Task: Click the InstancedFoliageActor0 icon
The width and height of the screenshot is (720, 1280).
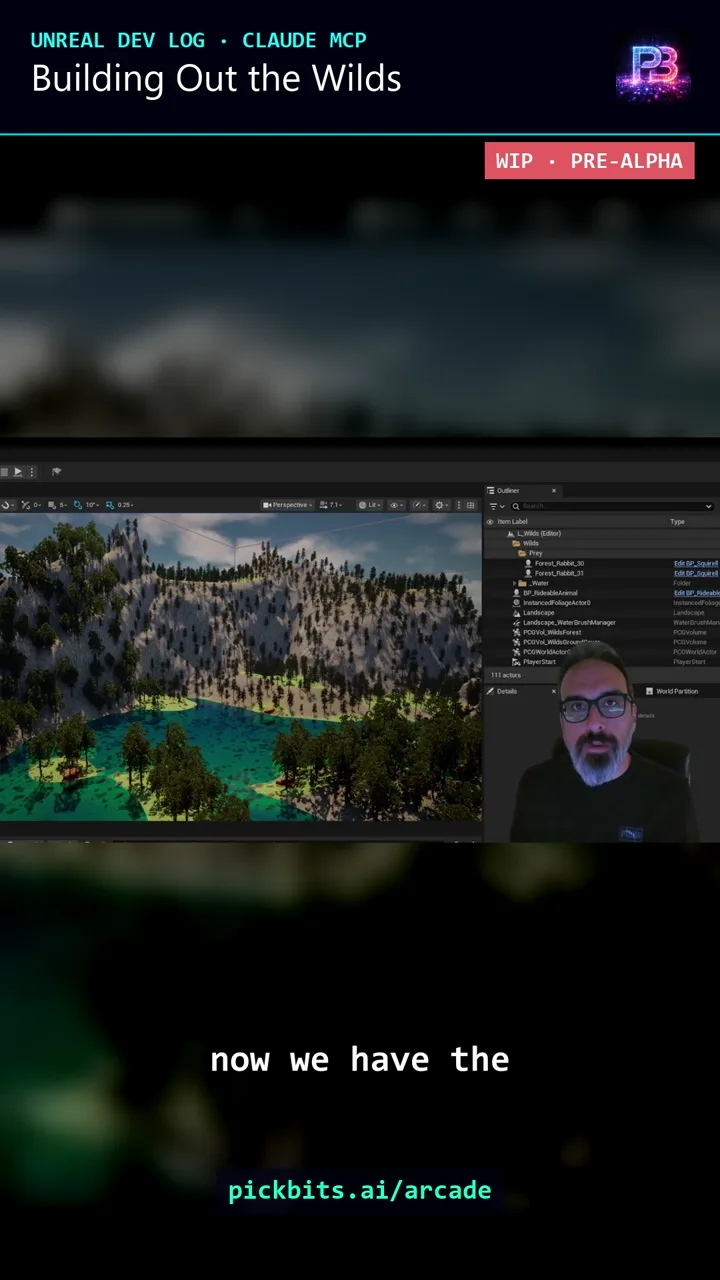Action: [516, 603]
